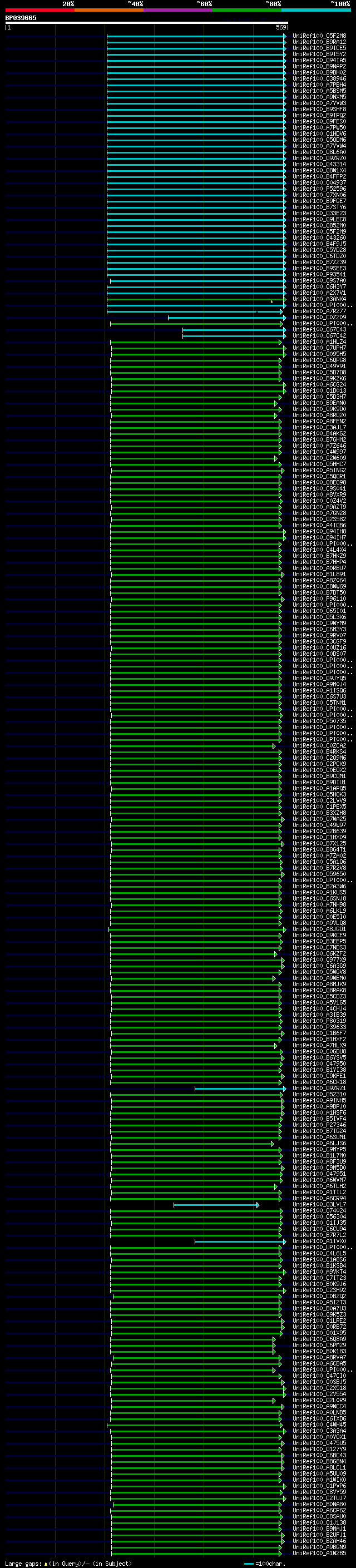Image resolution: width=356 pixels, height=1568 pixels.
Task: Click the cyan alignment bar for UniRef100_A1IVX0
Action: click(x=240, y=1241)
